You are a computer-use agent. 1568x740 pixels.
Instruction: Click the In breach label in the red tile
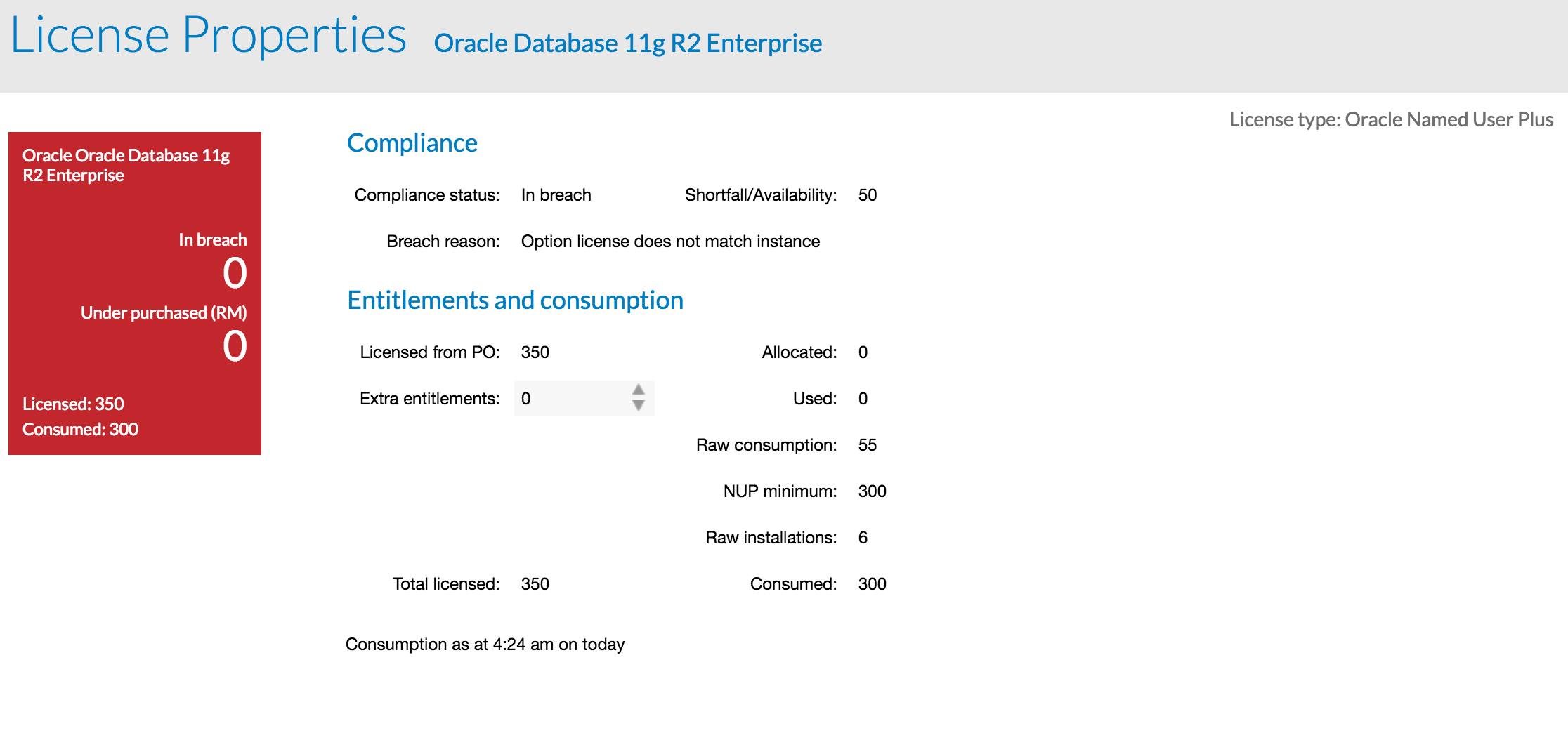pyautogui.click(x=213, y=240)
